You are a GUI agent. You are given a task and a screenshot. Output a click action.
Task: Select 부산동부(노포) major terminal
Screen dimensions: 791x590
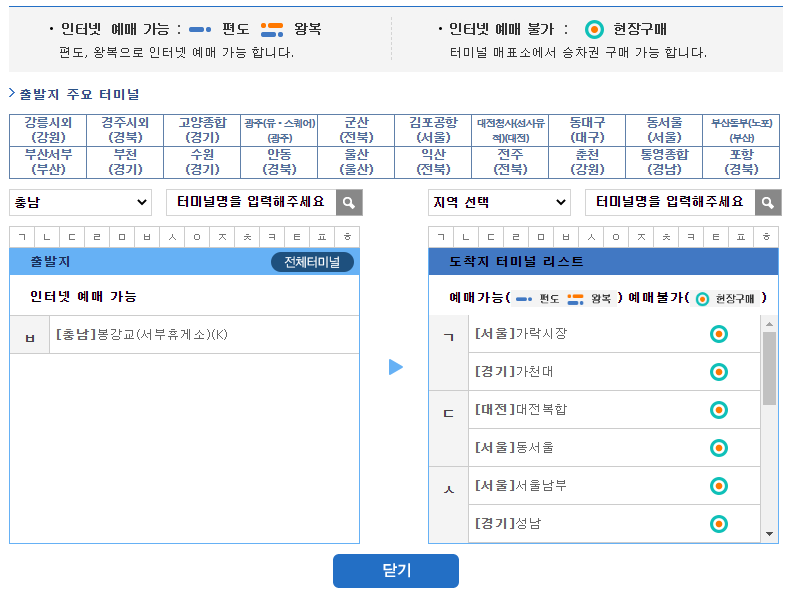click(x=742, y=130)
